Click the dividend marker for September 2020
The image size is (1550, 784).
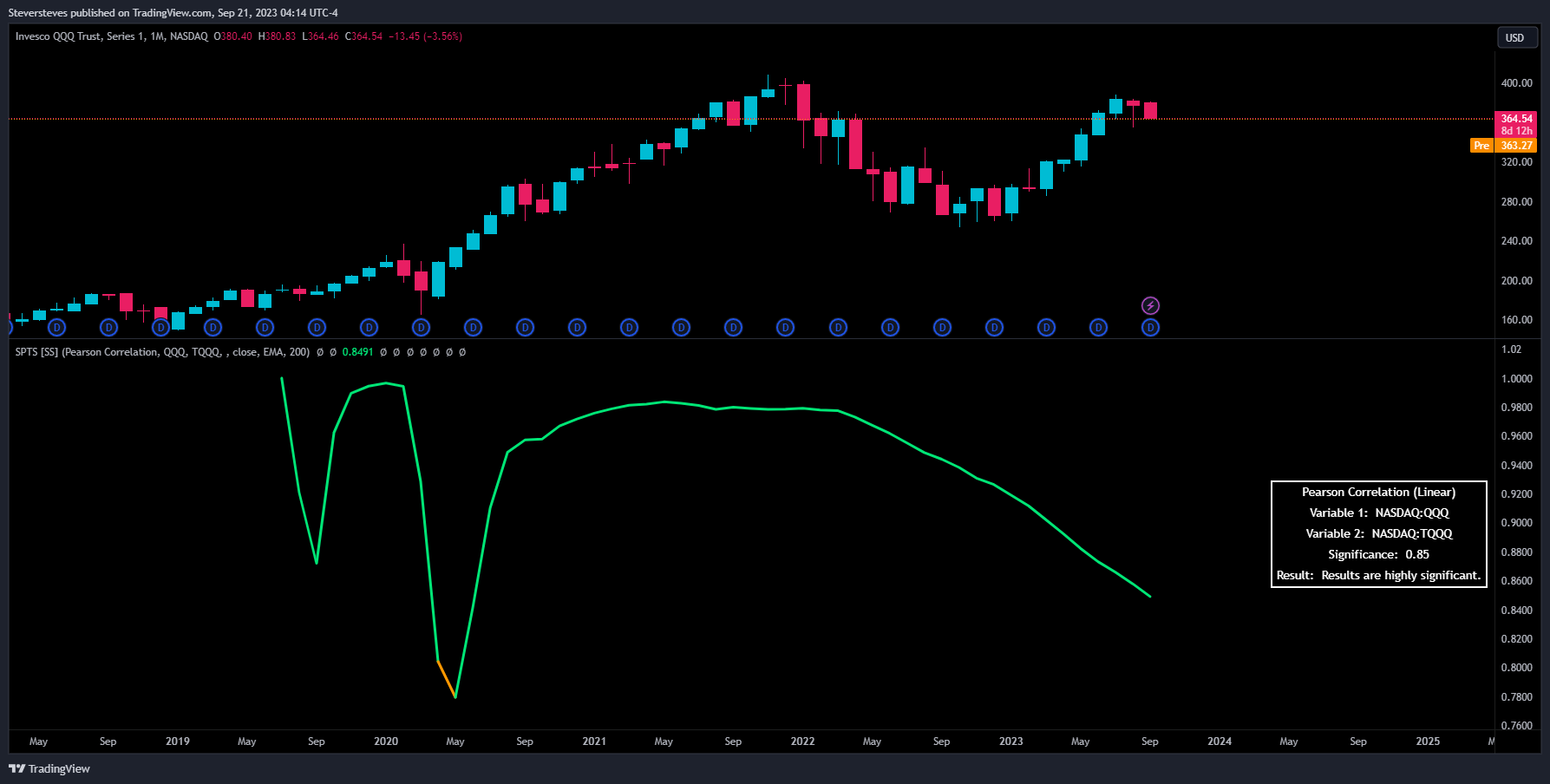[x=525, y=327]
